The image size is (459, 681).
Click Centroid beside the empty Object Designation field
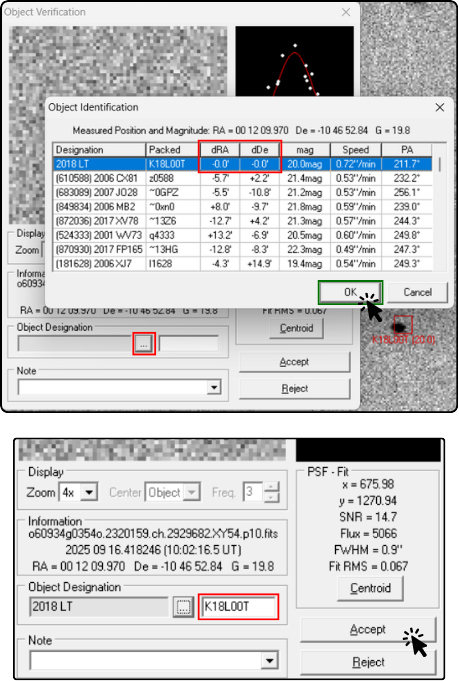[x=296, y=328]
